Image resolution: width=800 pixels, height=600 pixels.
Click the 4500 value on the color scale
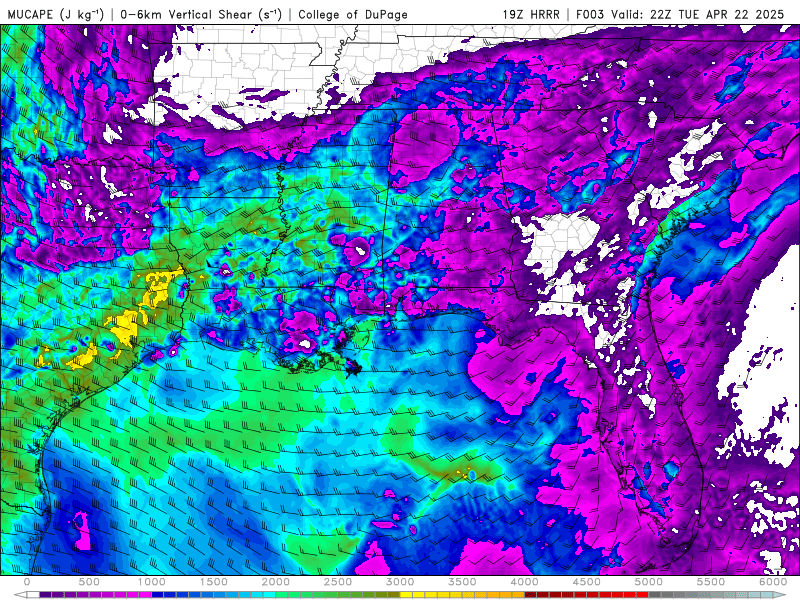tap(587, 582)
